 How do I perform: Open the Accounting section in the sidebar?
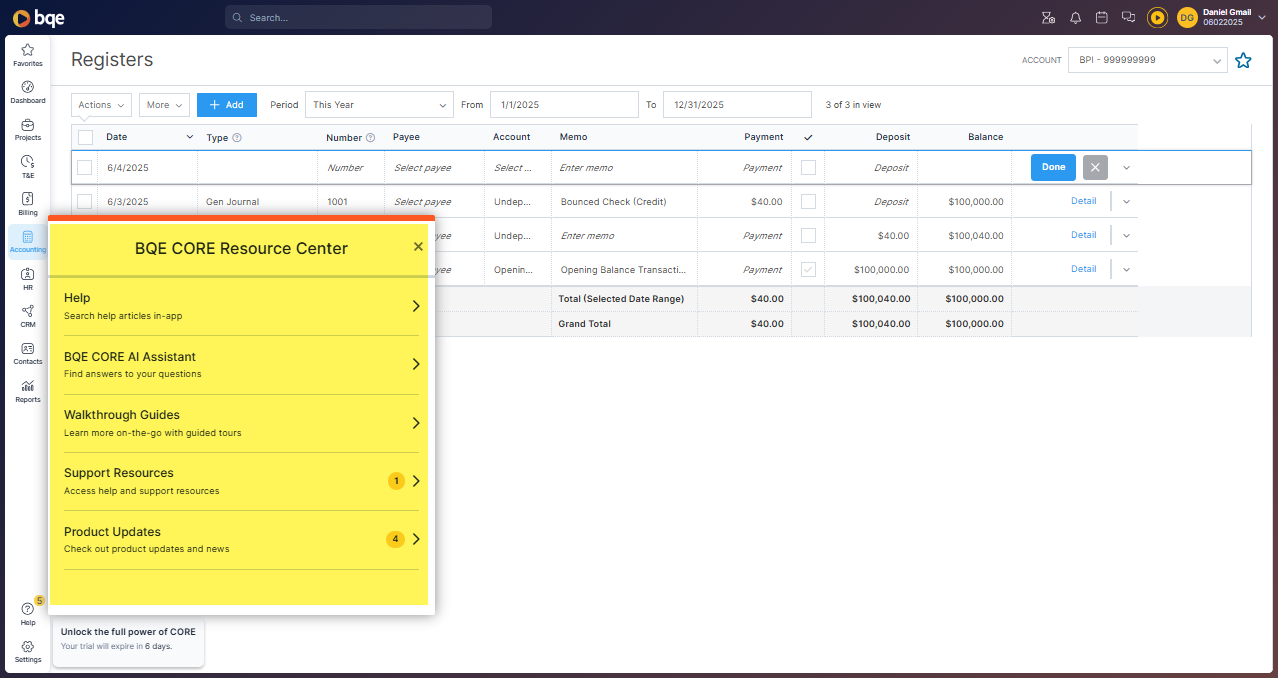pos(27,240)
